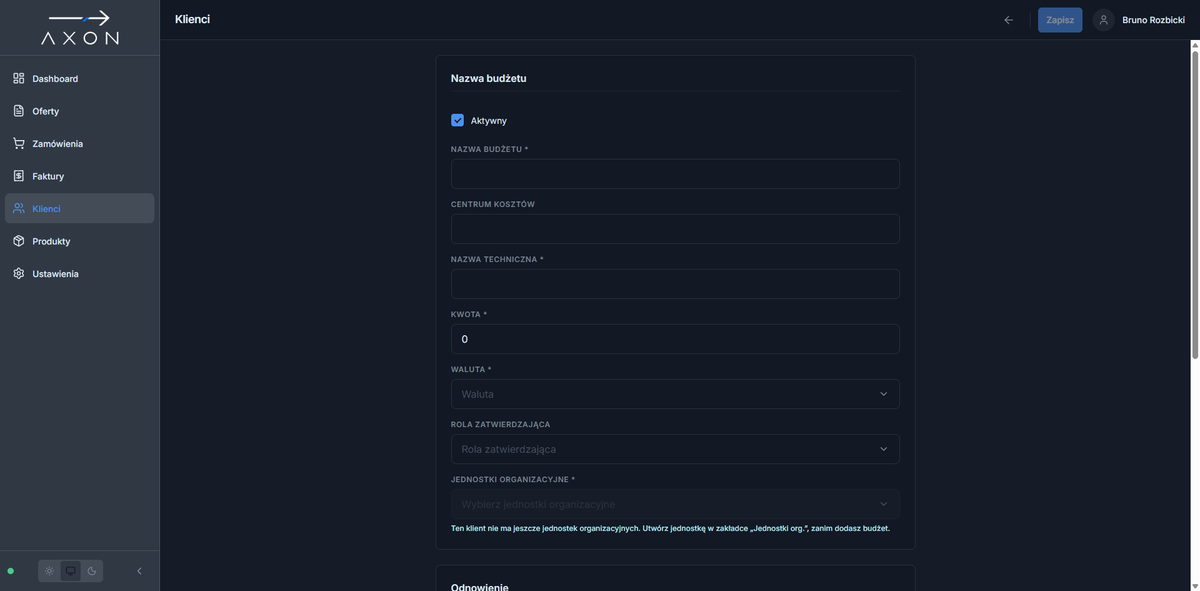Click the Klienci page title
Image resolution: width=1200 pixels, height=591 pixels.
pyautogui.click(x=192, y=19)
